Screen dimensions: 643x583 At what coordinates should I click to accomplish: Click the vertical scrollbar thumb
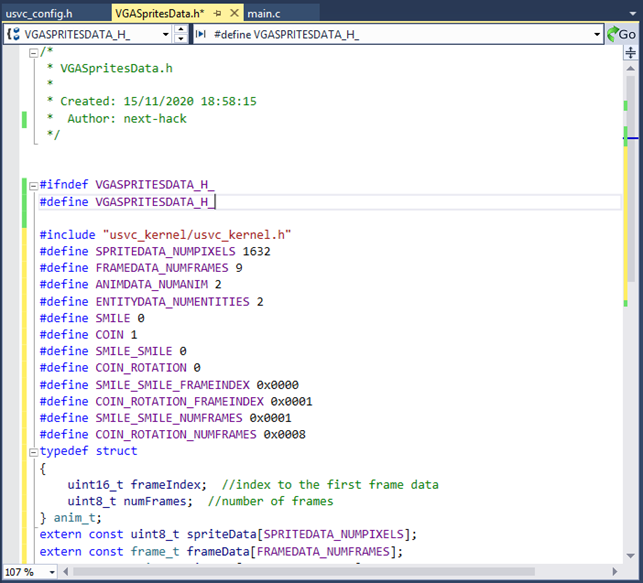pyautogui.click(x=631, y=178)
